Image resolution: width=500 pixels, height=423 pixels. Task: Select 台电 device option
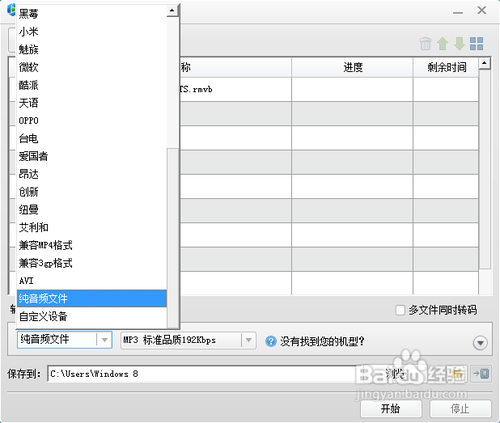(92, 138)
